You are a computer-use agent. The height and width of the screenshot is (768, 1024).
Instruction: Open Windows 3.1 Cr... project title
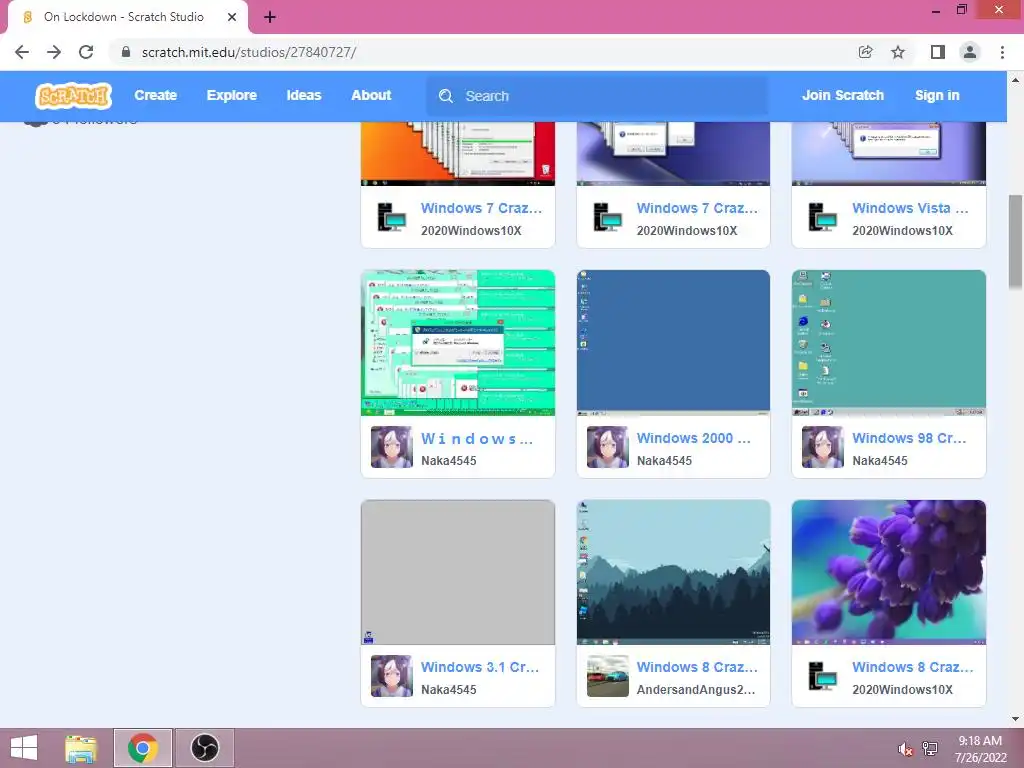coord(480,667)
